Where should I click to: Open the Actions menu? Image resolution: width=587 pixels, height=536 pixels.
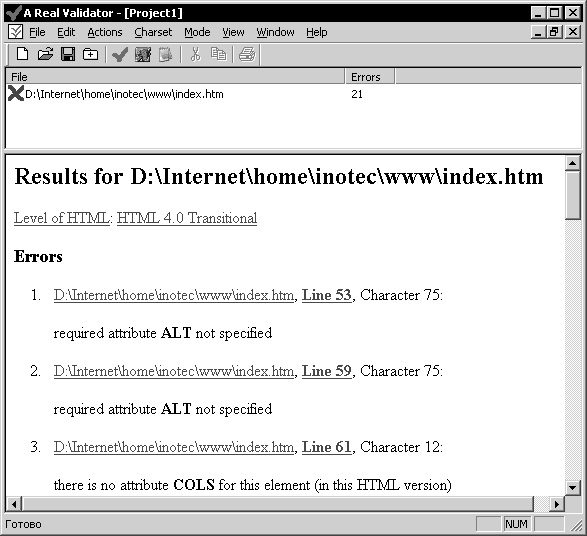pos(105,33)
